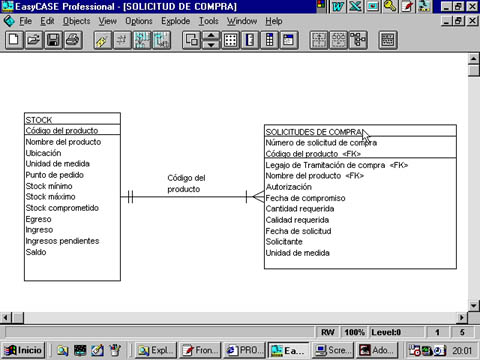Select the STOCK entity title
This screenshot has height=360, width=480.
click(39, 120)
